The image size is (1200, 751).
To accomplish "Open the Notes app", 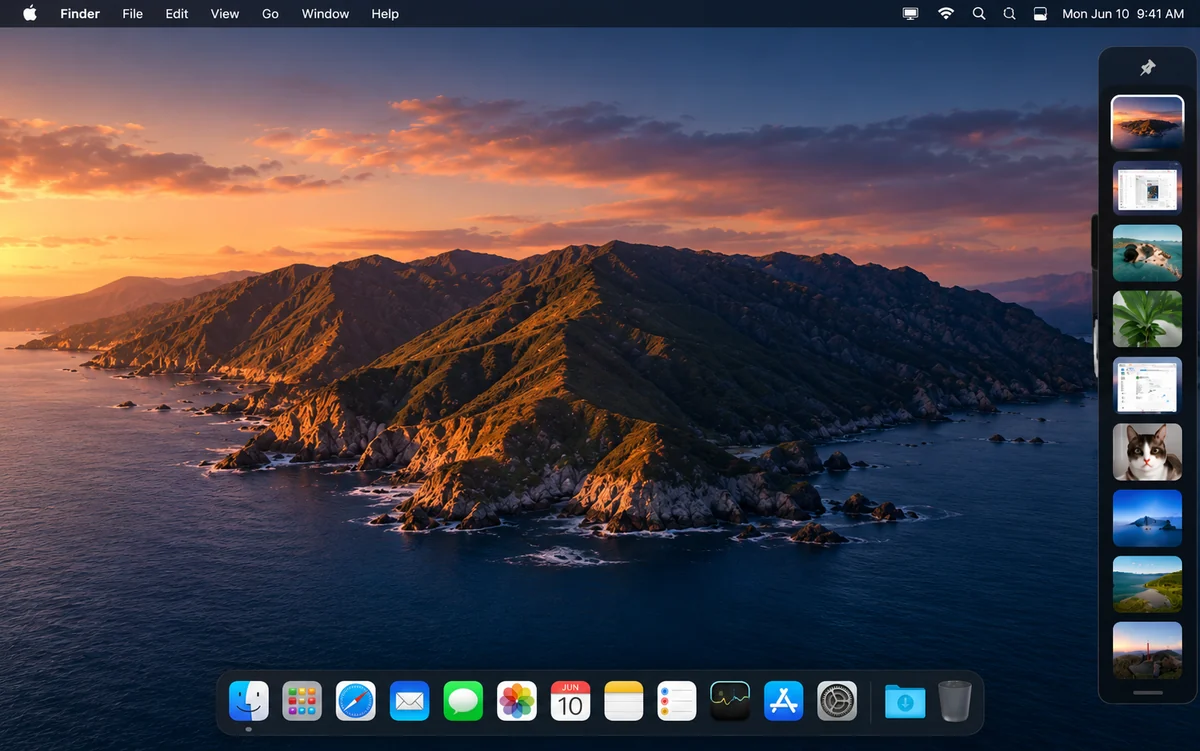I will pos(624,701).
